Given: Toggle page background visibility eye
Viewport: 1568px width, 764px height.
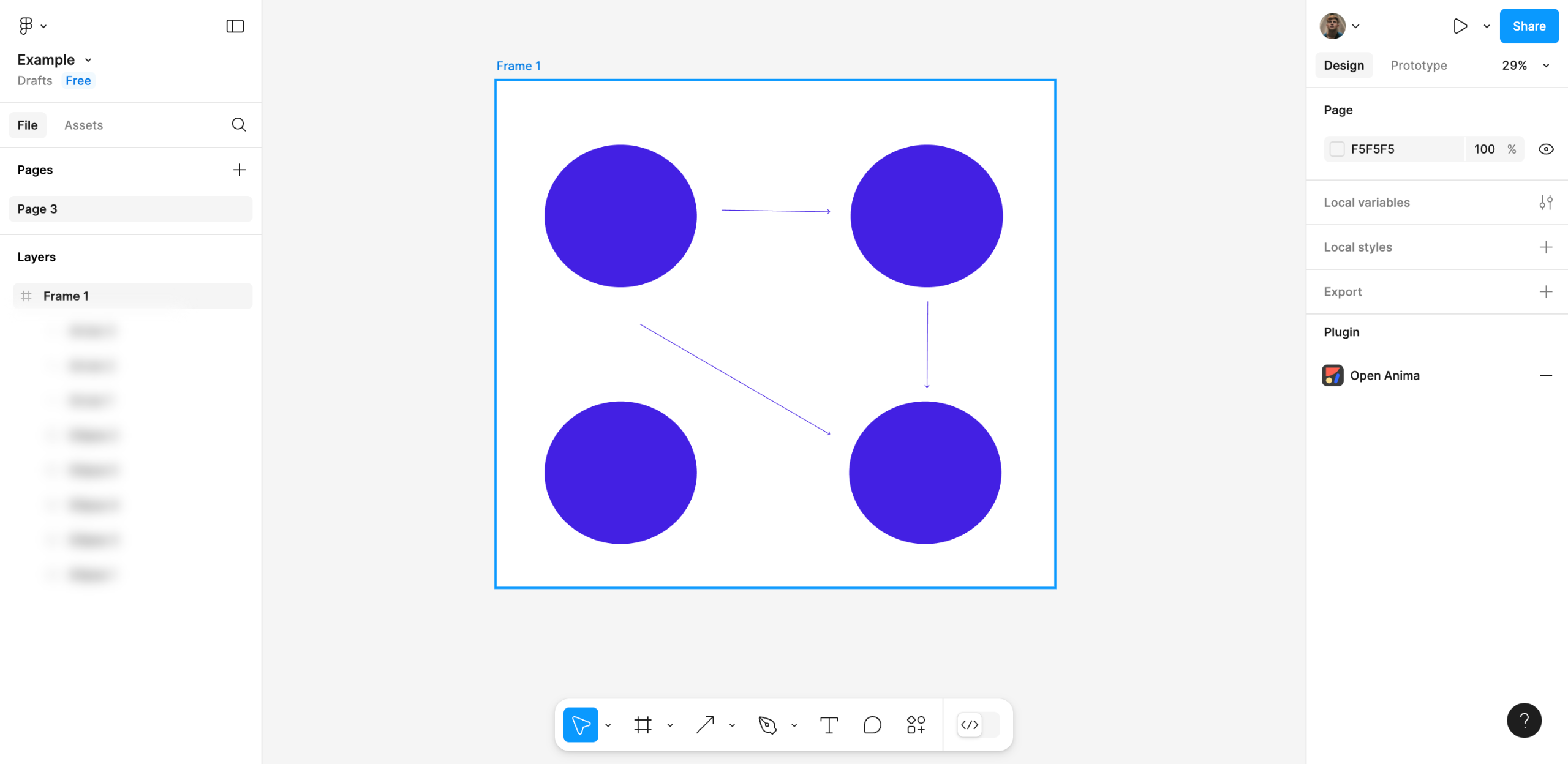Looking at the screenshot, I should 1545,149.
